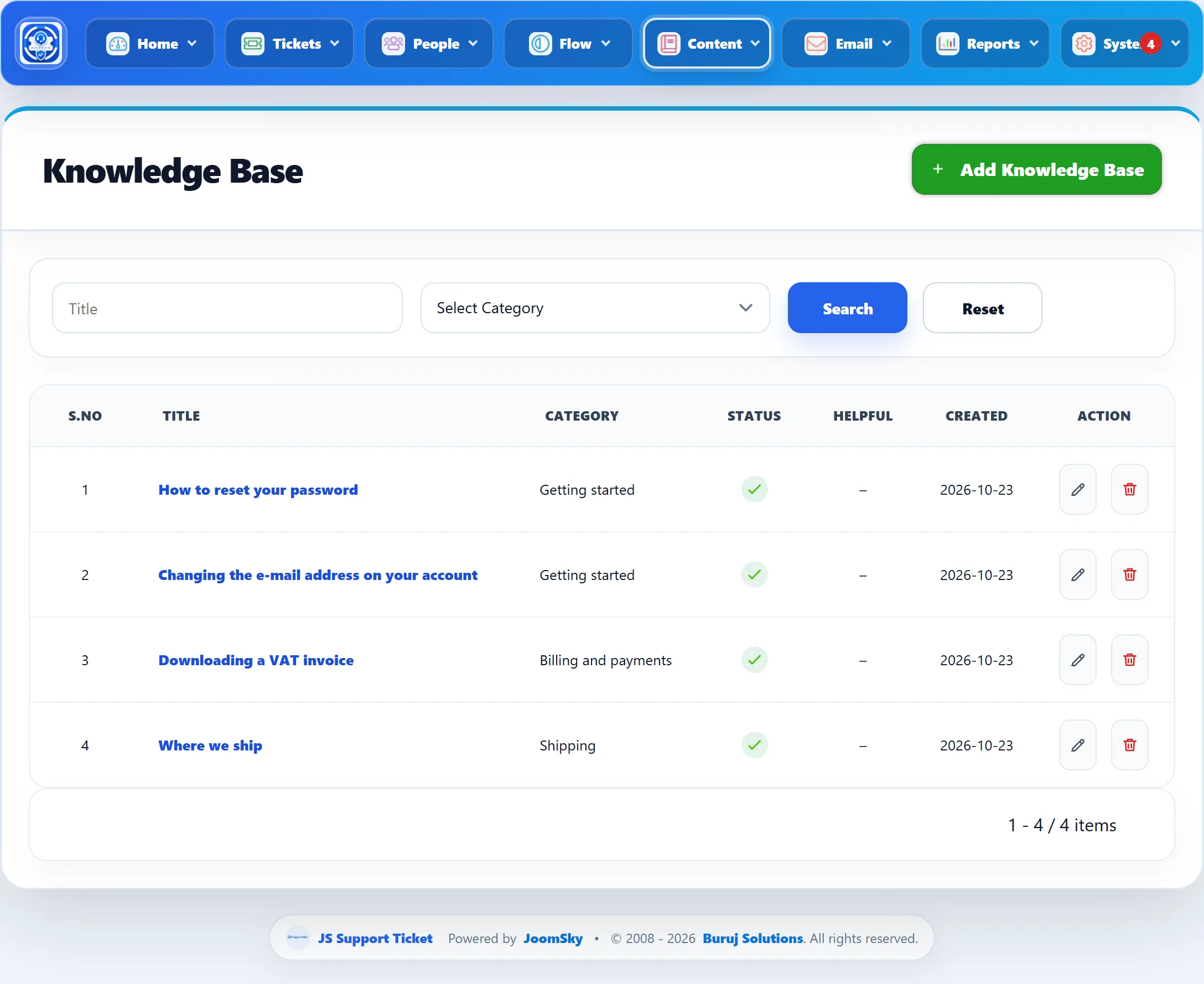Screen dimensions: 1204x984
Task: Delete 'Downloading a VAT invoice' article
Action: pos(1130,660)
